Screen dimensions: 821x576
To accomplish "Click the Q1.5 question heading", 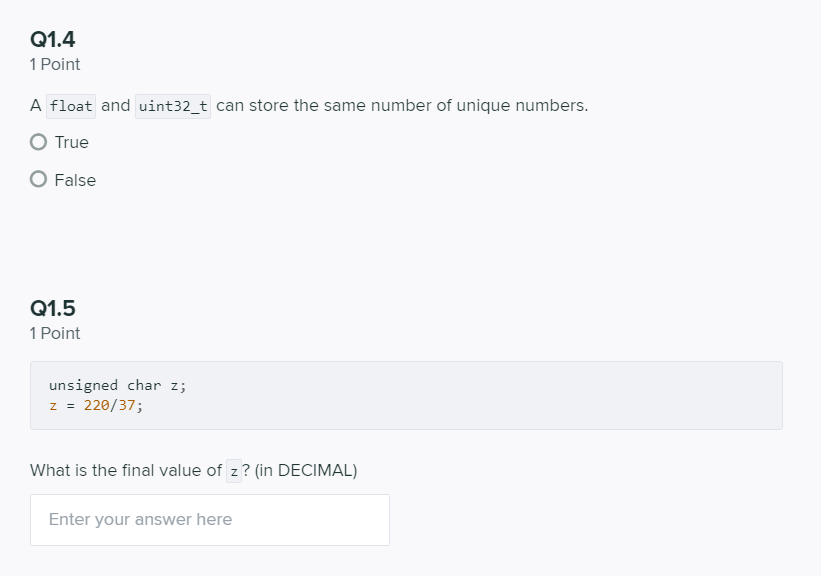I will (53, 309).
